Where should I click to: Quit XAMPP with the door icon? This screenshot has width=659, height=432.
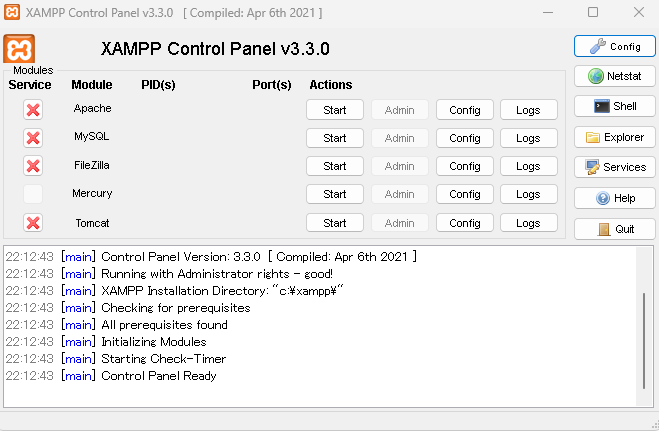click(614, 229)
